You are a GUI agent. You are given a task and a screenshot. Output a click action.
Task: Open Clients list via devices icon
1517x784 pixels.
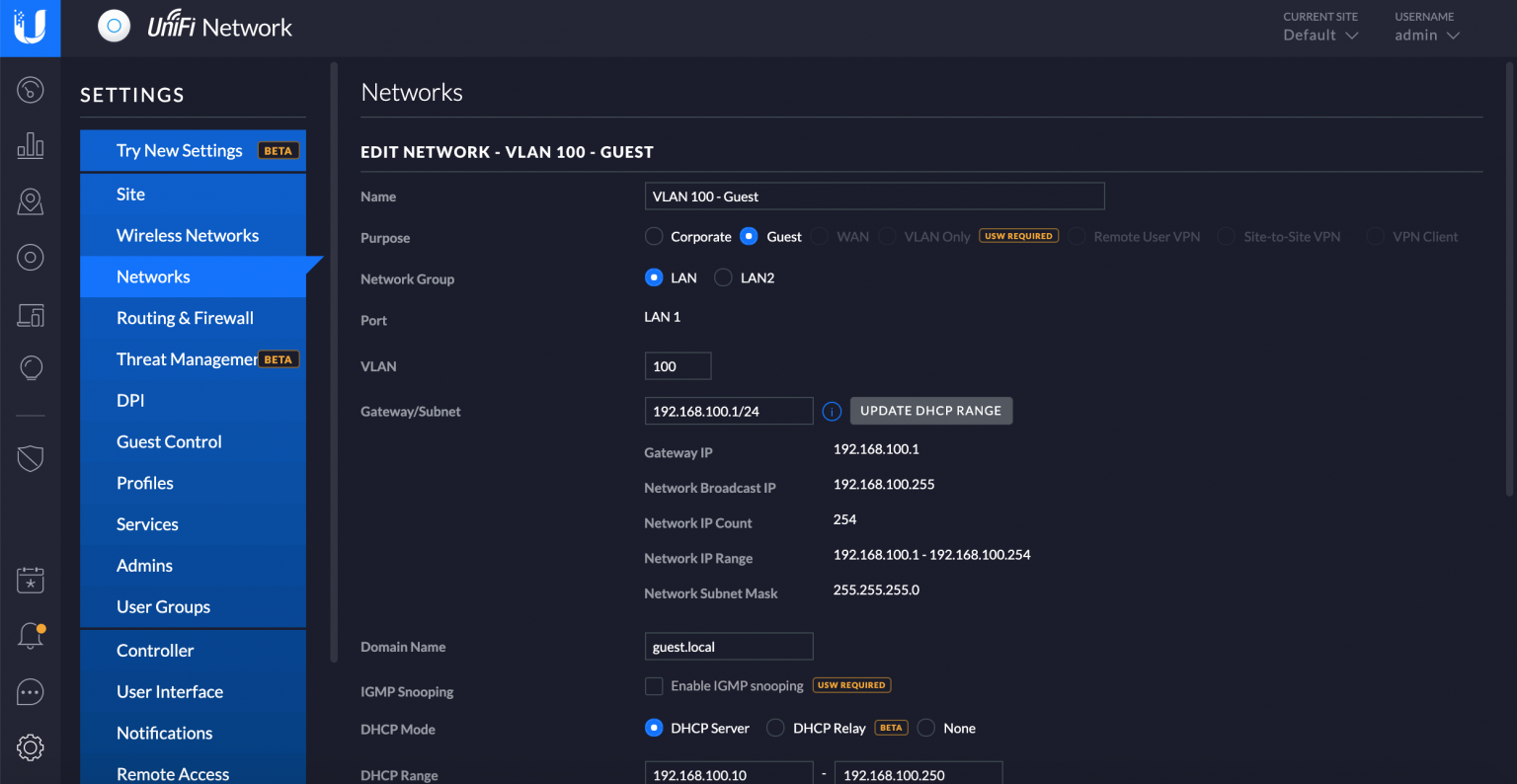[30, 315]
